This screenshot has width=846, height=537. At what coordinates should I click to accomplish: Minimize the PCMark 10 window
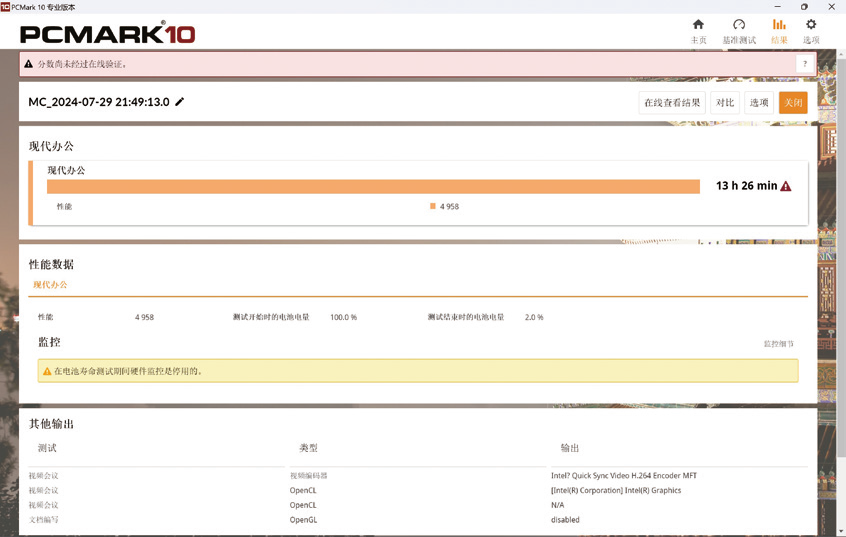(777, 6)
